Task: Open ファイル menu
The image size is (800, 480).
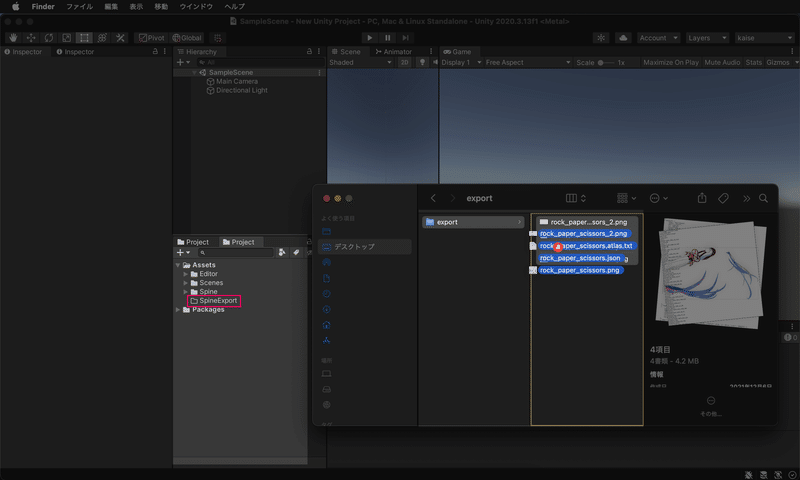Action: point(79,7)
